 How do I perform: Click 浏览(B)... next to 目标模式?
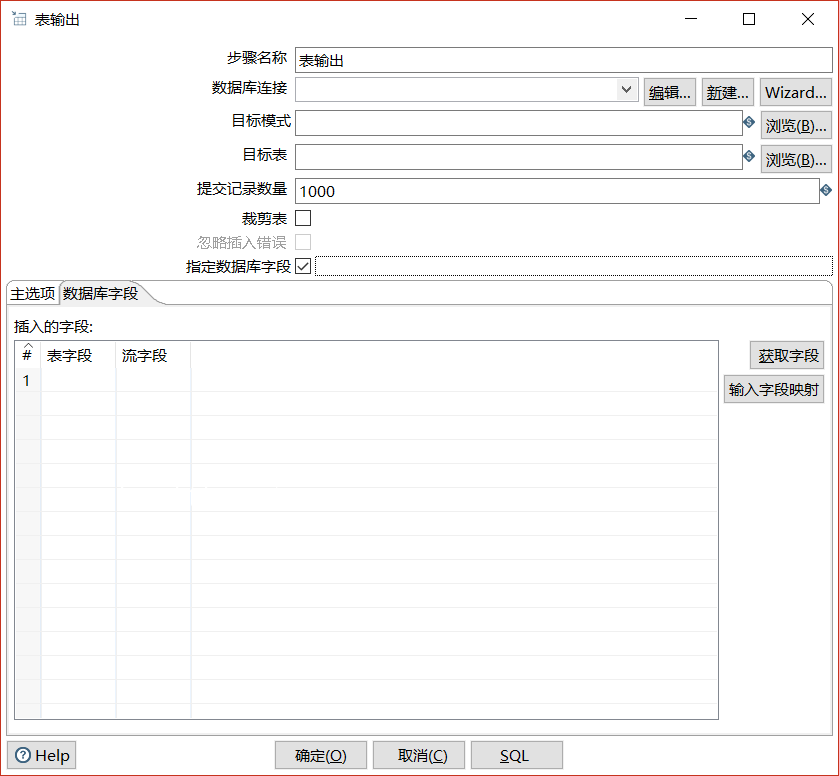coord(796,126)
